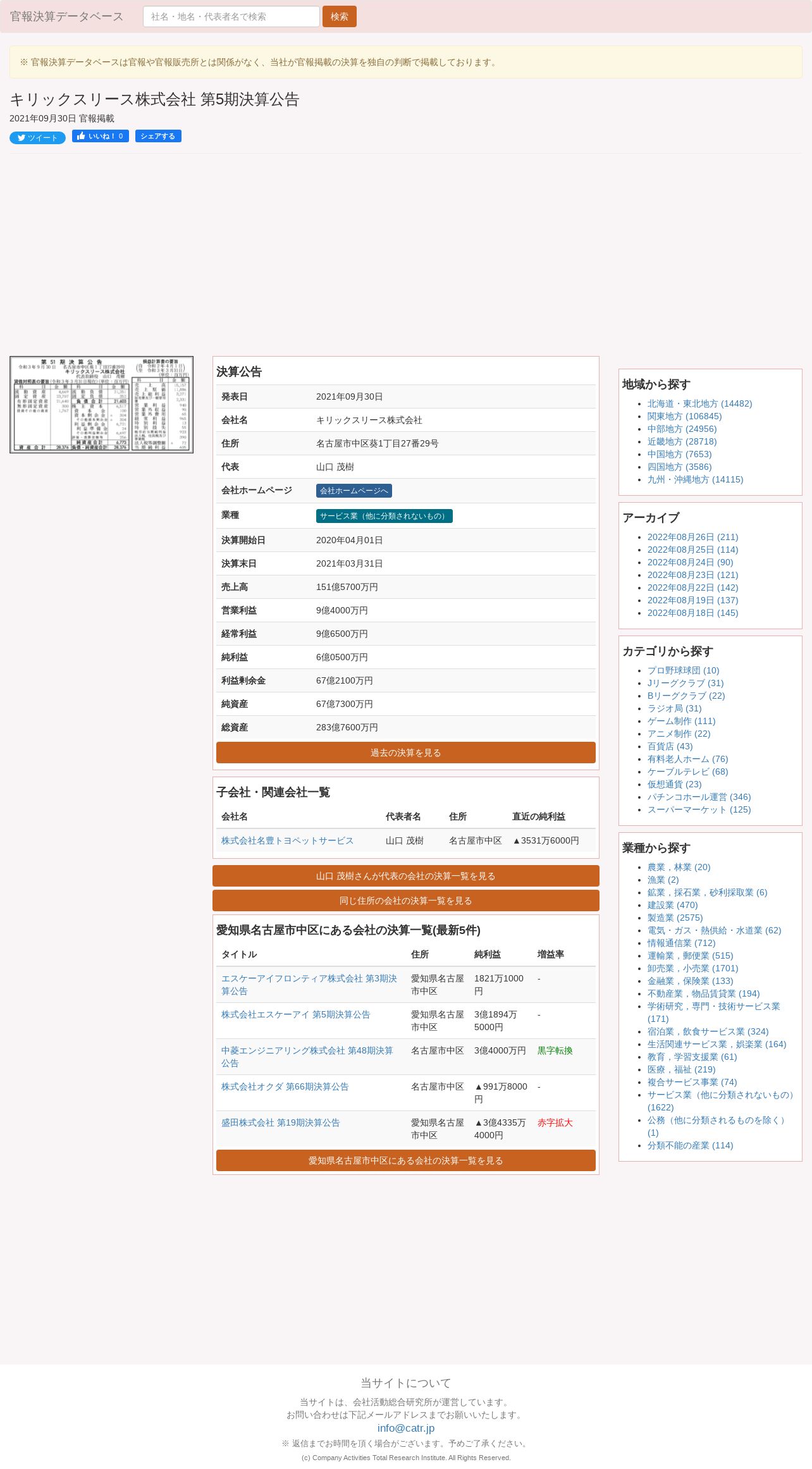Select 九州・沖縄地方 (14115) region link

click(696, 479)
